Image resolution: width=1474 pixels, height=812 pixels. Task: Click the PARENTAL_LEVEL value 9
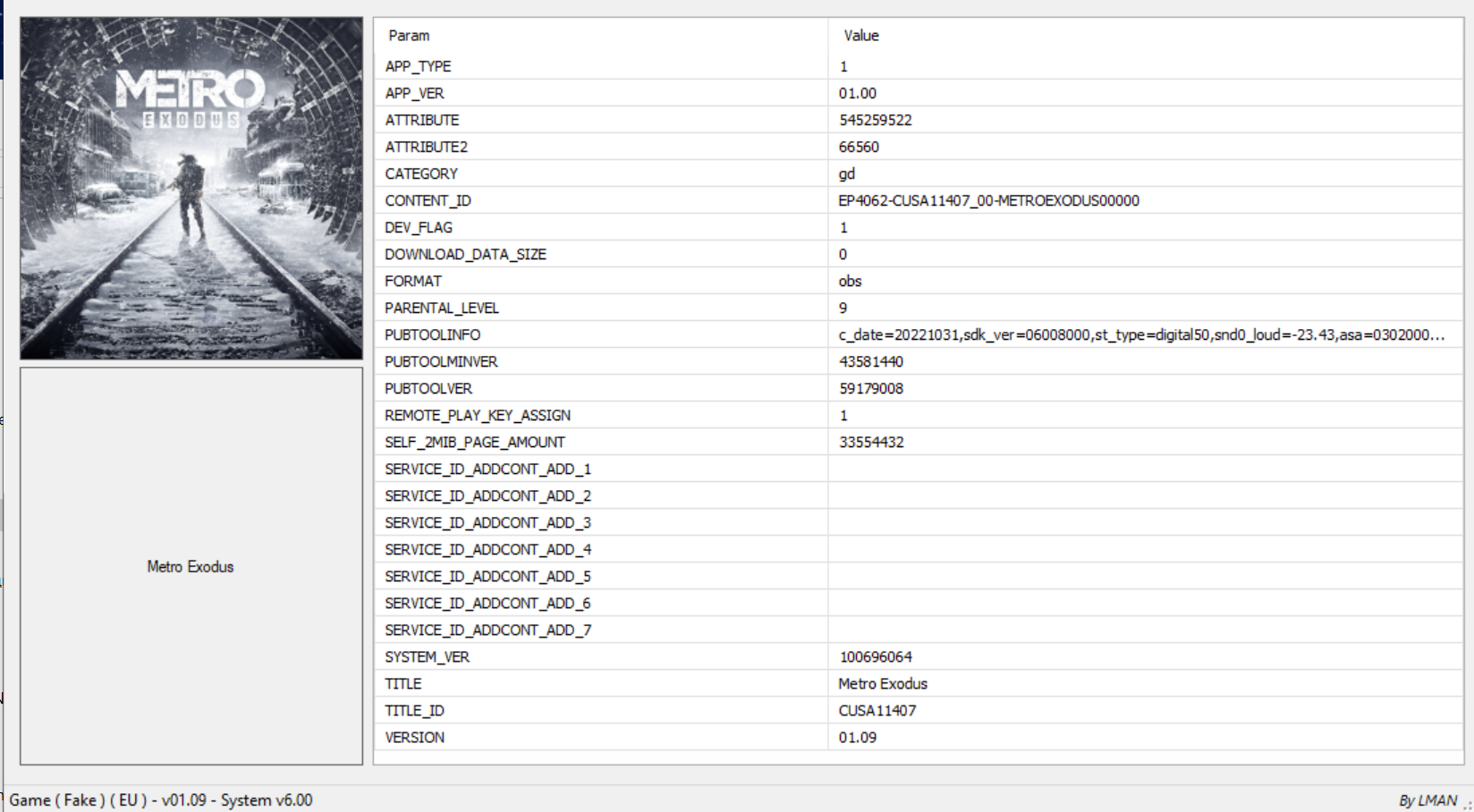843,308
